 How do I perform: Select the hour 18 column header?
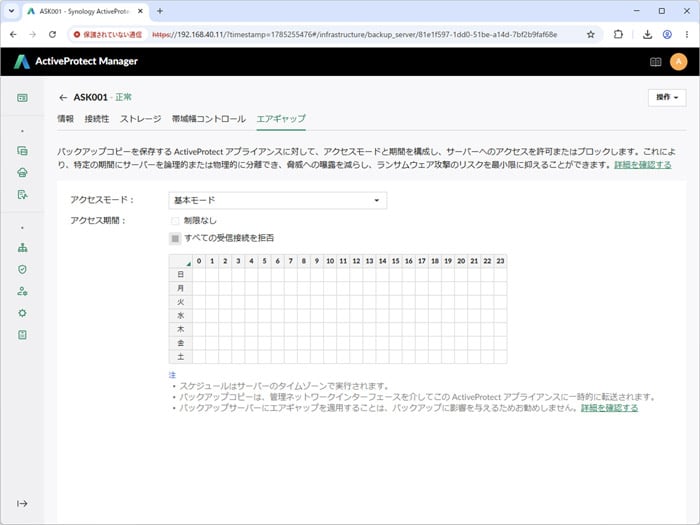pos(435,261)
